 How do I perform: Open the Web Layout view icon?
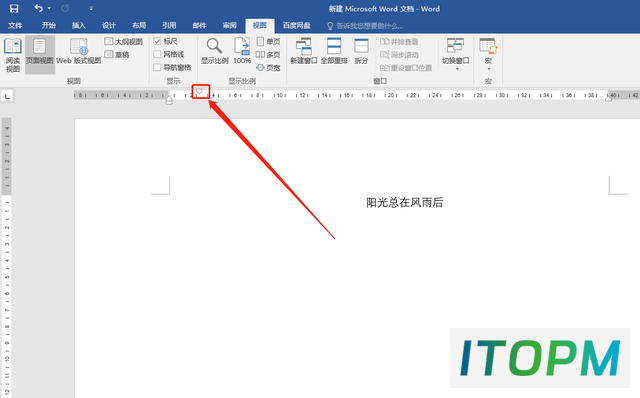pyautogui.click(x=79, y=47)
